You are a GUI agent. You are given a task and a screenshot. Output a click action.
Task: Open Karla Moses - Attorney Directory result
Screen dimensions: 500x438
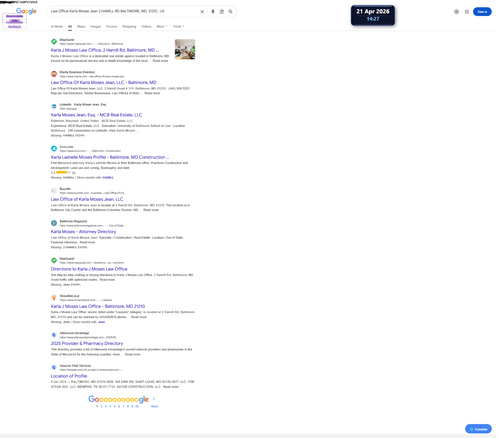pyautogui.click(x=83, y=231)
